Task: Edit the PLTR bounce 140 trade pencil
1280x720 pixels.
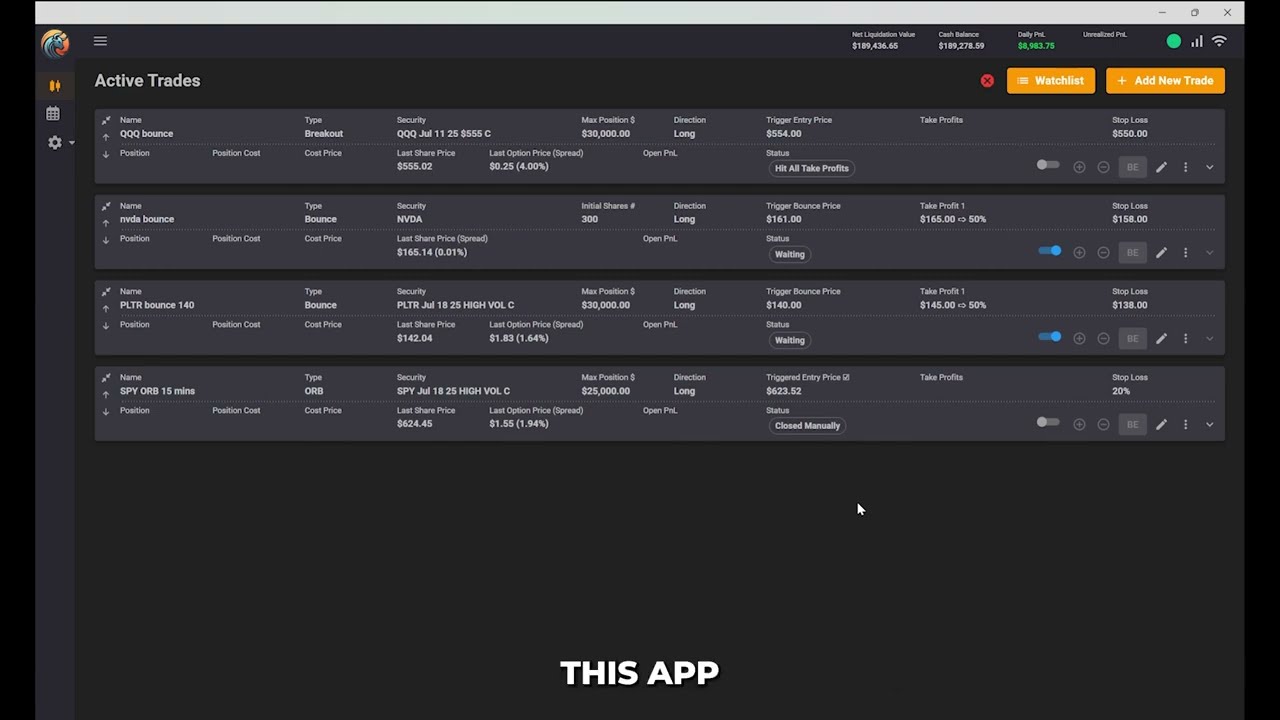Action: click(1161, 339)
